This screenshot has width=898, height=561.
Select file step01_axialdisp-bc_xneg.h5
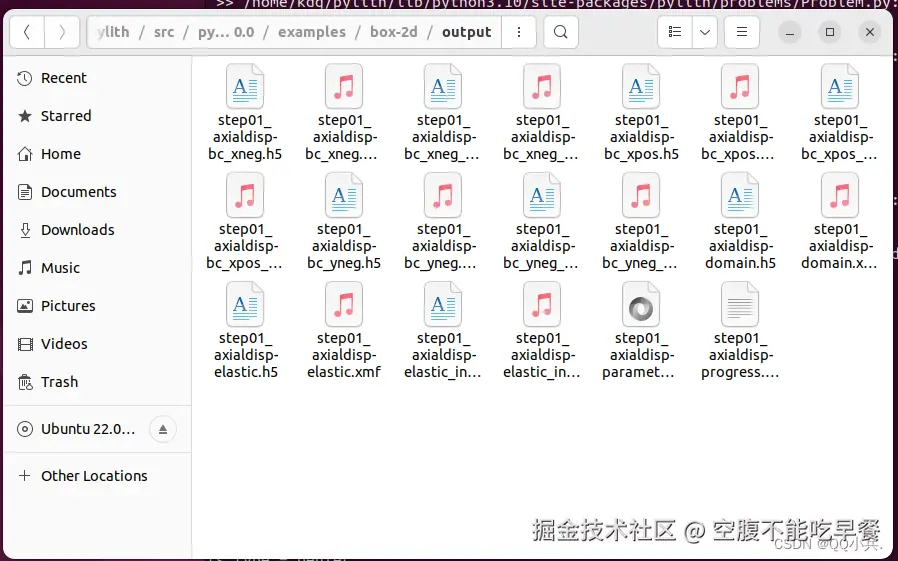coord(245,113)
